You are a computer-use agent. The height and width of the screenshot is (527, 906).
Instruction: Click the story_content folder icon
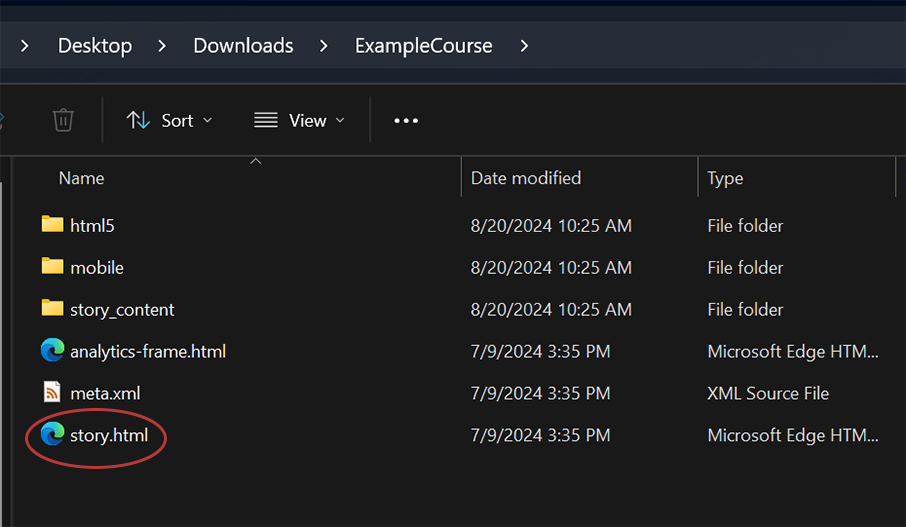(52, 308)
